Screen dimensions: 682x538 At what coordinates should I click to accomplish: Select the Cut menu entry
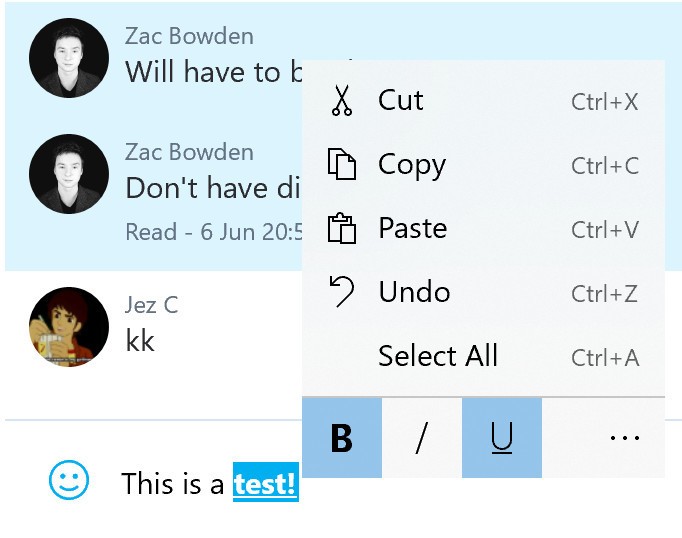[x=483, y=100]
